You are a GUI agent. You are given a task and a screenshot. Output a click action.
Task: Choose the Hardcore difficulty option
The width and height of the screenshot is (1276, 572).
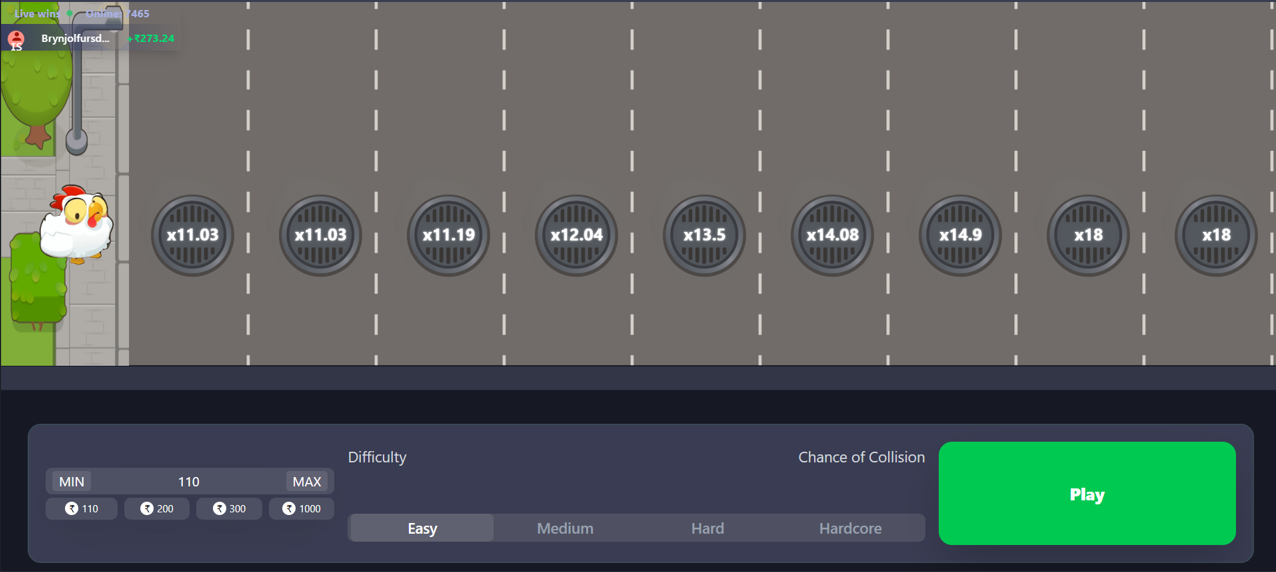tap(850, 528)
